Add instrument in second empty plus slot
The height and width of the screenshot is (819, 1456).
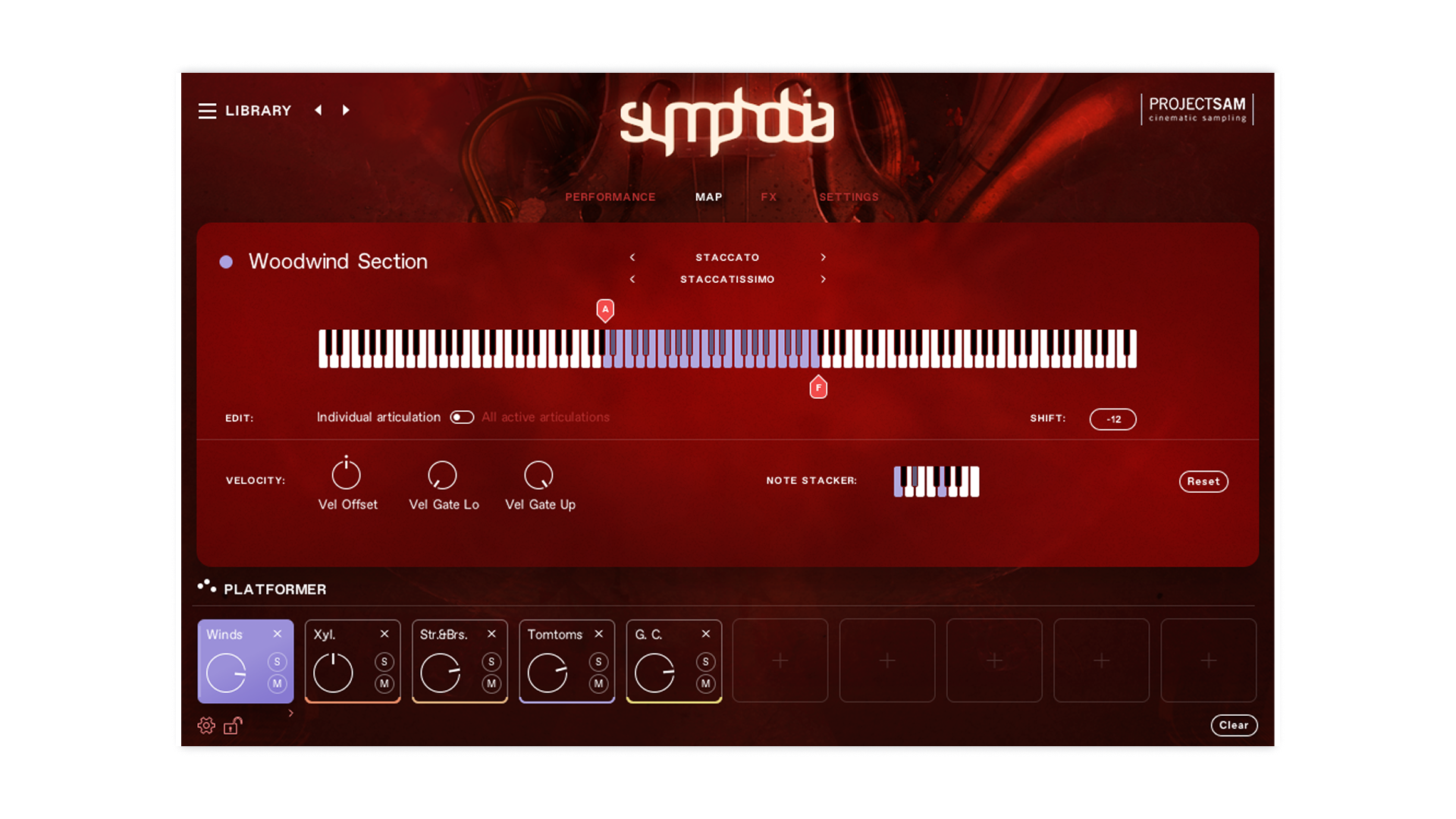[x=887, y=661]
